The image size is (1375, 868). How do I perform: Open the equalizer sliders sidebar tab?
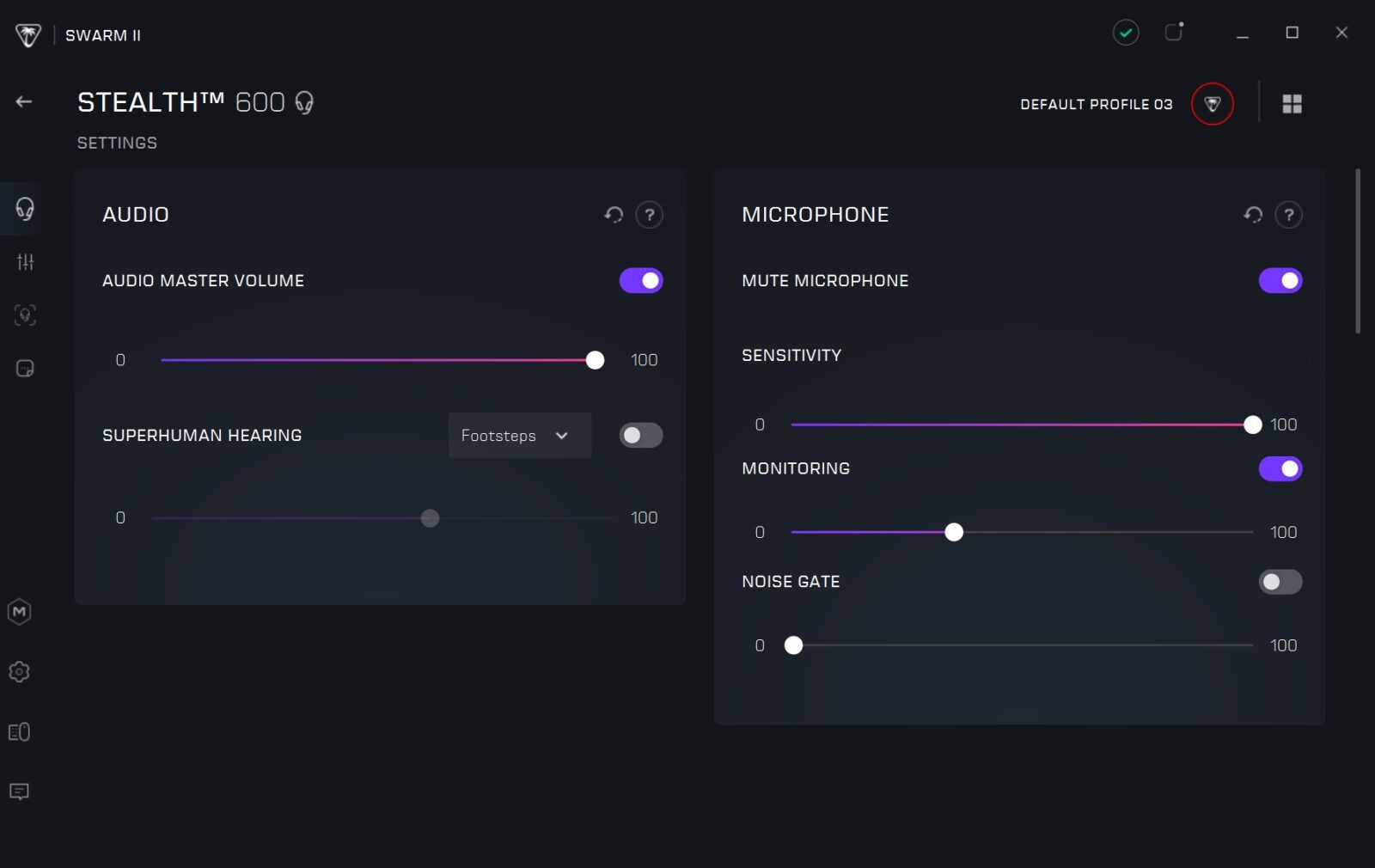tap(25, 262)
